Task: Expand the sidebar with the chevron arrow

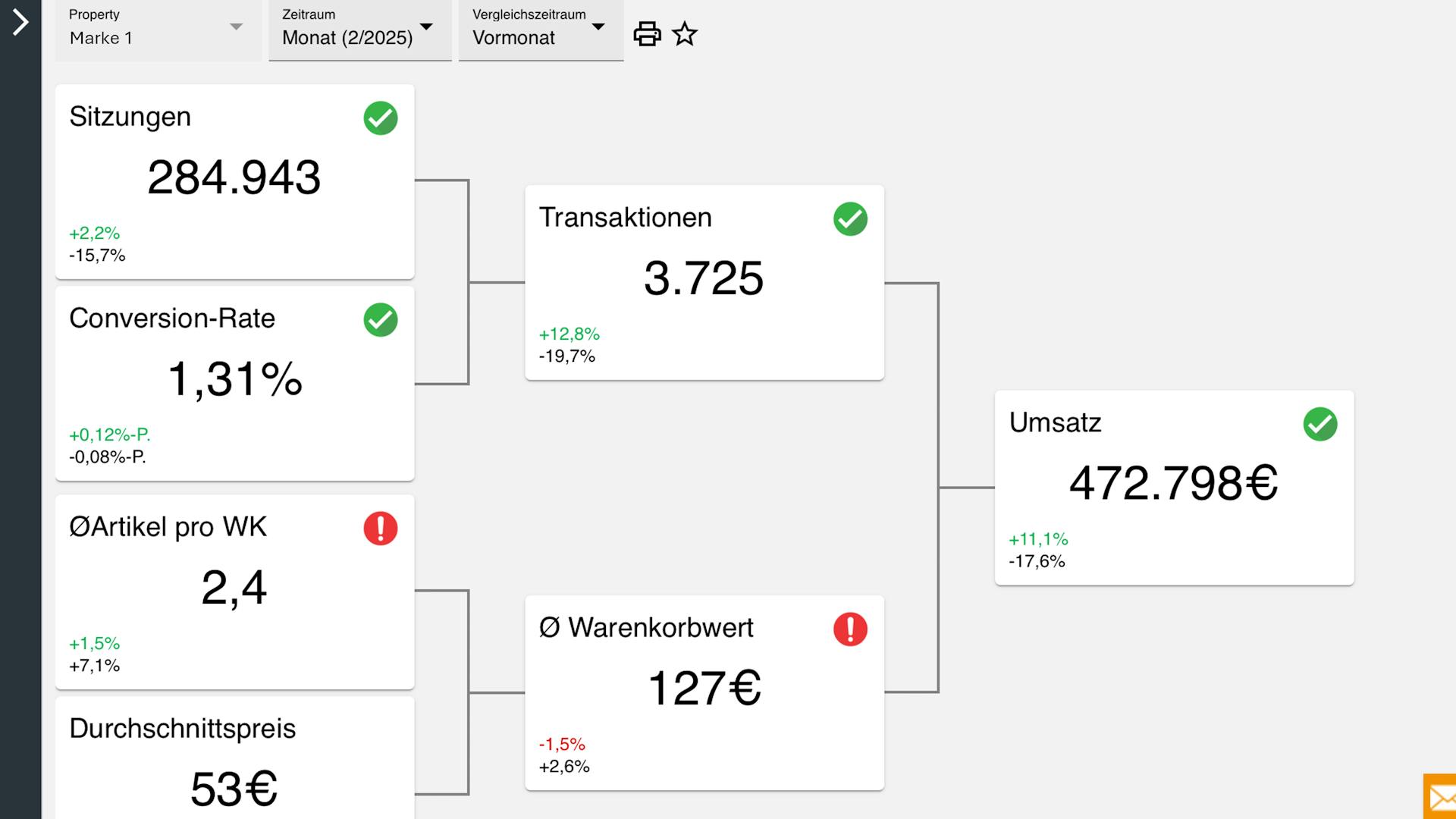Action: point(20,22)
